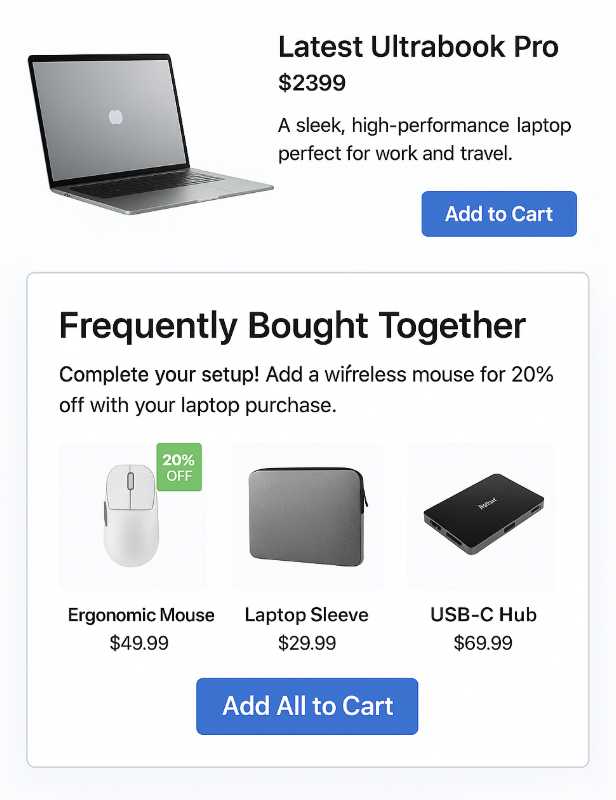
Task: Click the laptop description text
Action: [424, 140]
